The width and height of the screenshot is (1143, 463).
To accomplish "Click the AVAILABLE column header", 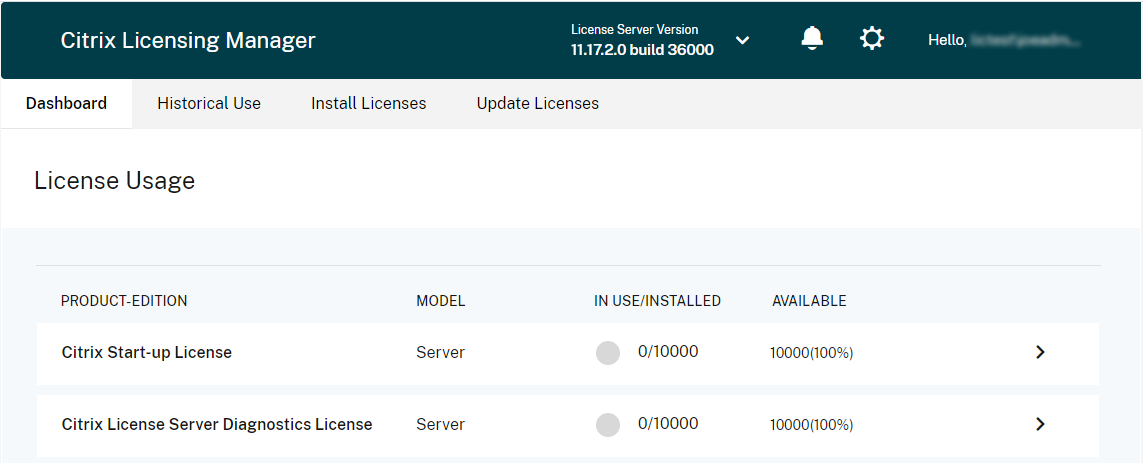I will pos(809,301).
